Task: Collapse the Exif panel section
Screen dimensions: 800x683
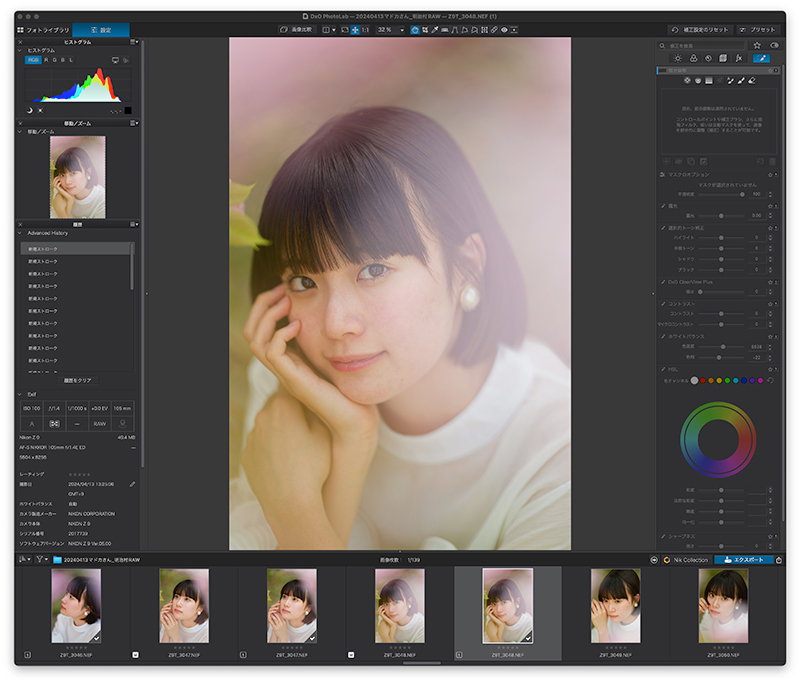Action: (19, 394)
